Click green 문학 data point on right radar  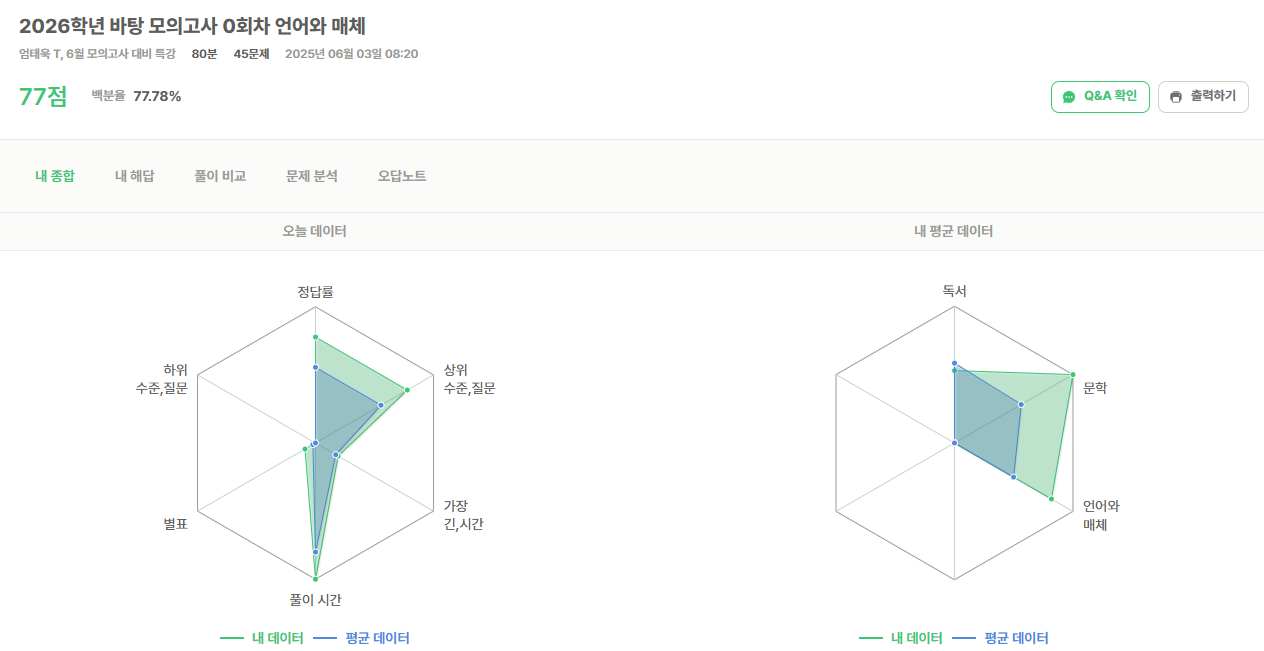pos(1073,375)
